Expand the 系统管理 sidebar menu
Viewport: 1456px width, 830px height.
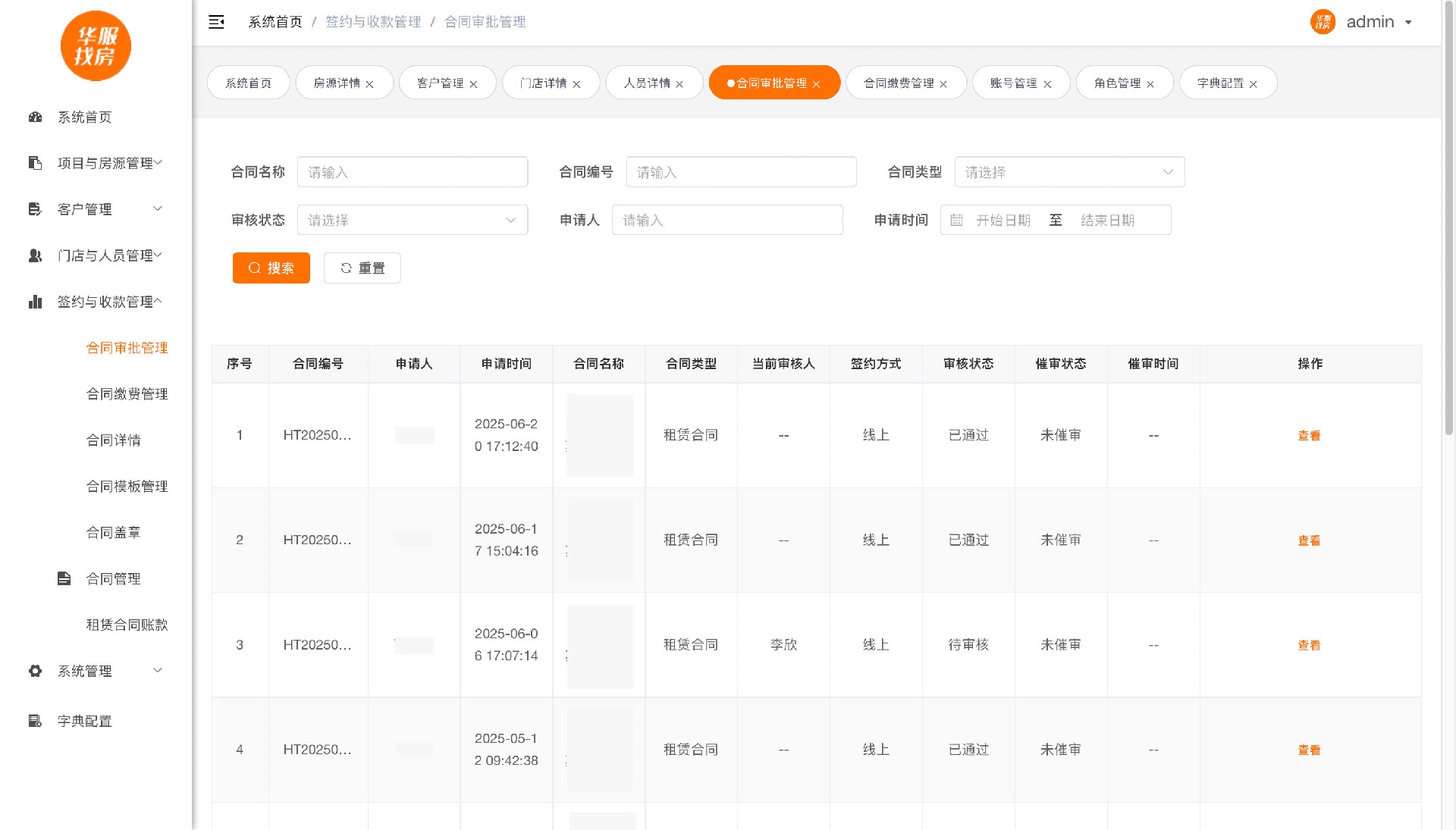pos(158,670)
